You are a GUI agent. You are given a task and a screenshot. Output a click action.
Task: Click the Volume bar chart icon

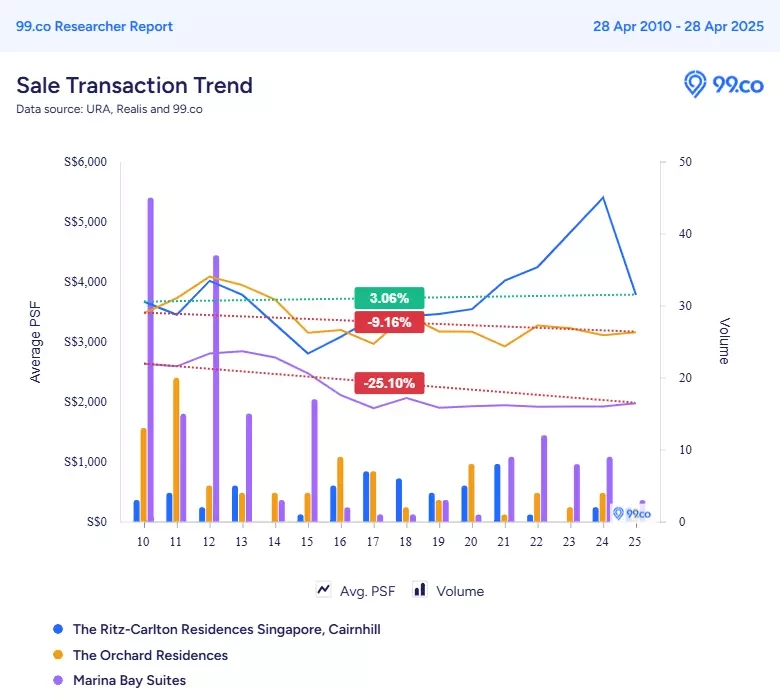tap(420, 590)
